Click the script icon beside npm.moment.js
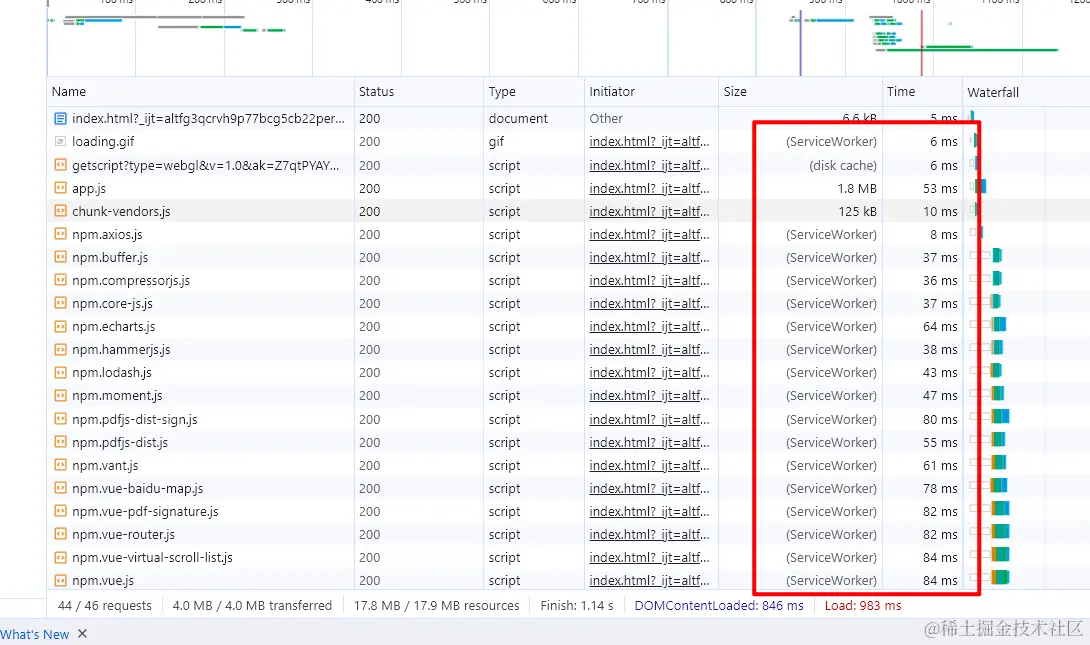The height and width of the screenshot is (645, 1090). tap(60, 395)
